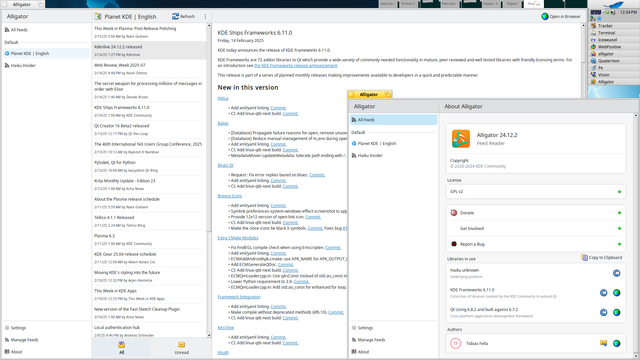
Task: Open Tracker from the Deskbar
Action: (614, 26)
